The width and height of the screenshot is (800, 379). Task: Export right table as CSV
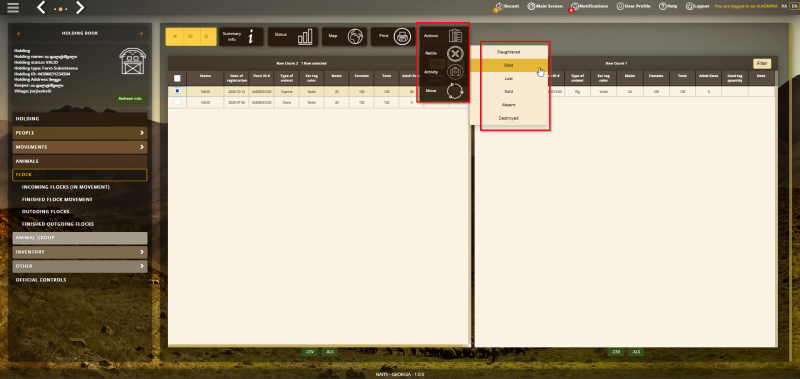click(x=615, y=352)
